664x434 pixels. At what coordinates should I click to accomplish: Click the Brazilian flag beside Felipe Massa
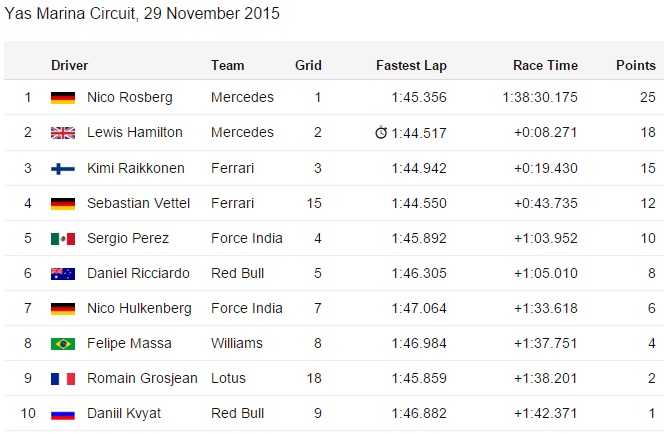pos(63,344)
